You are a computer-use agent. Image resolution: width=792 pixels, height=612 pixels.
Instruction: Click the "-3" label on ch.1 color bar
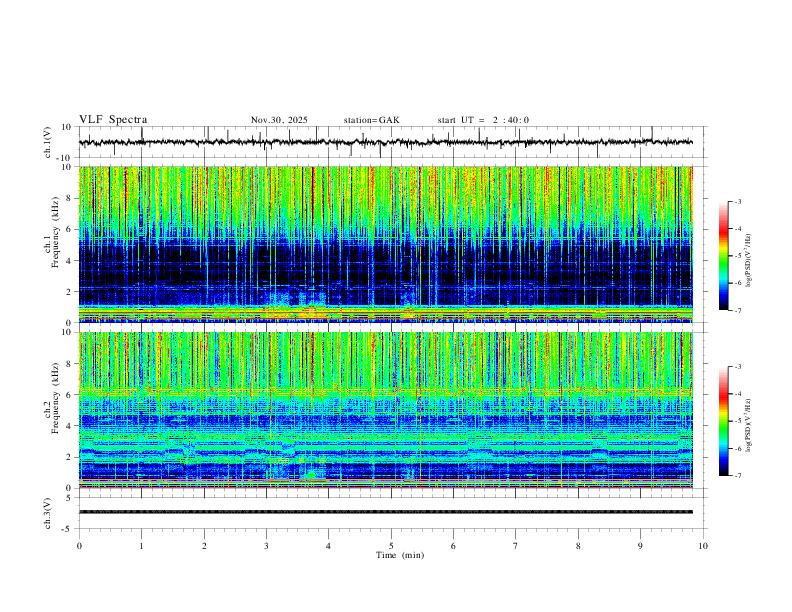(738, 201)
